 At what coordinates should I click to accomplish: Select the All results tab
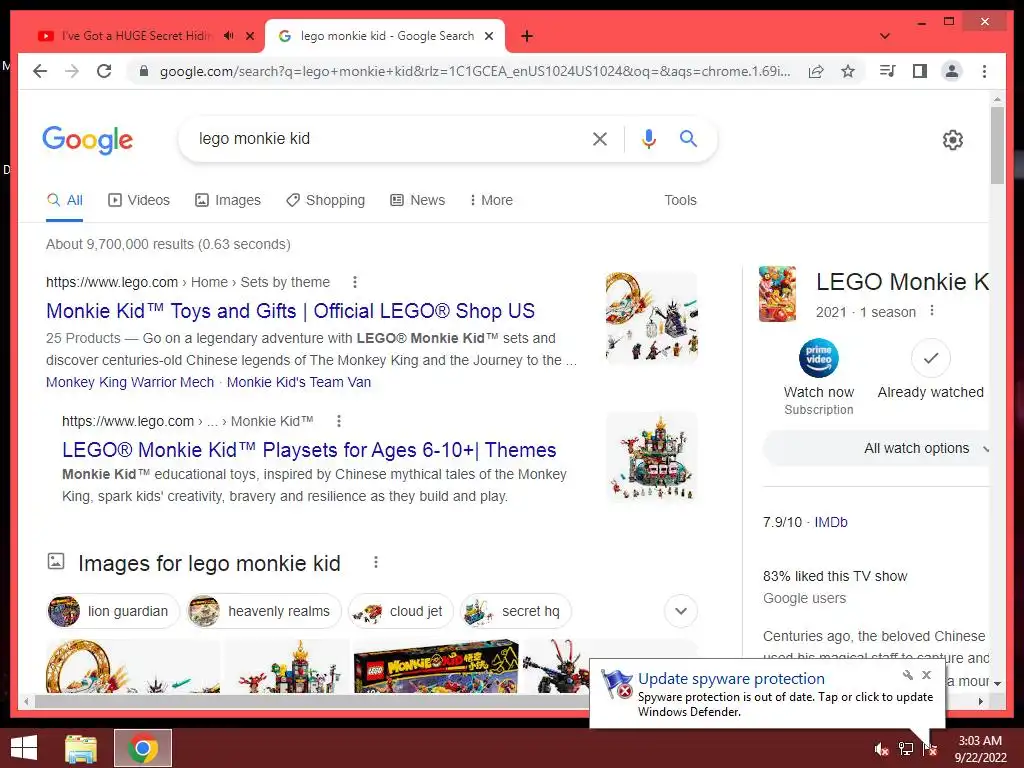pyautogui.click(x=65, y=200)
